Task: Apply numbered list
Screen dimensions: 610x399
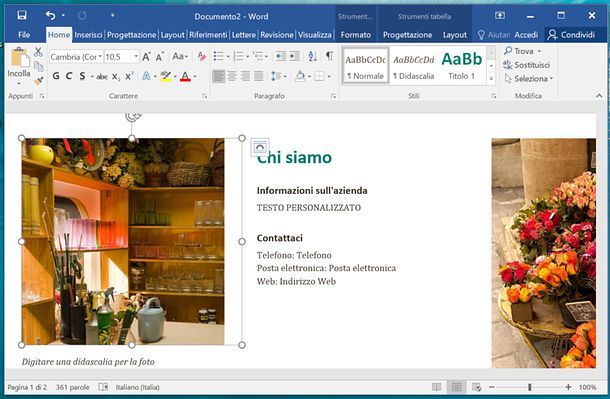Action: pyautogui.click(x=238, y=56)
